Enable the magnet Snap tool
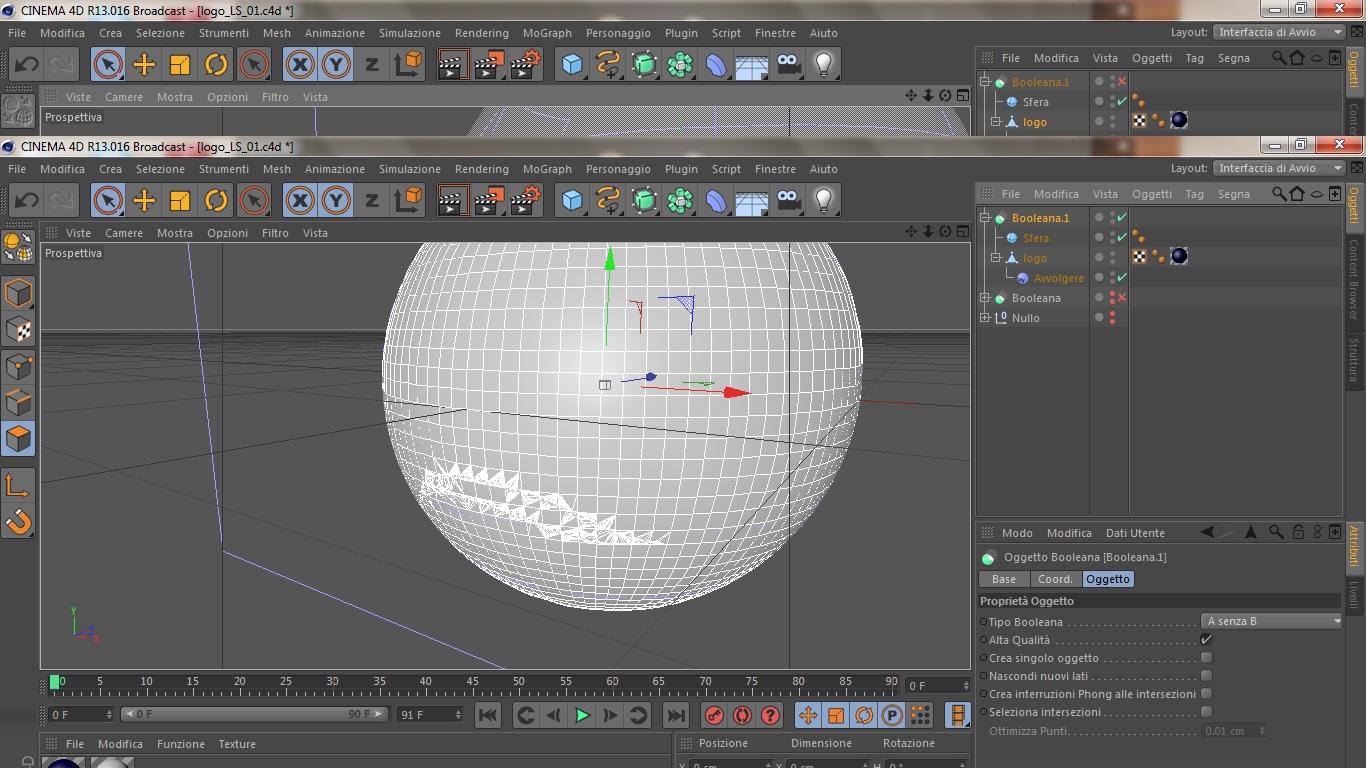Image resolution: width=1366 pixels, height=768 pixels. pos(19,521)
